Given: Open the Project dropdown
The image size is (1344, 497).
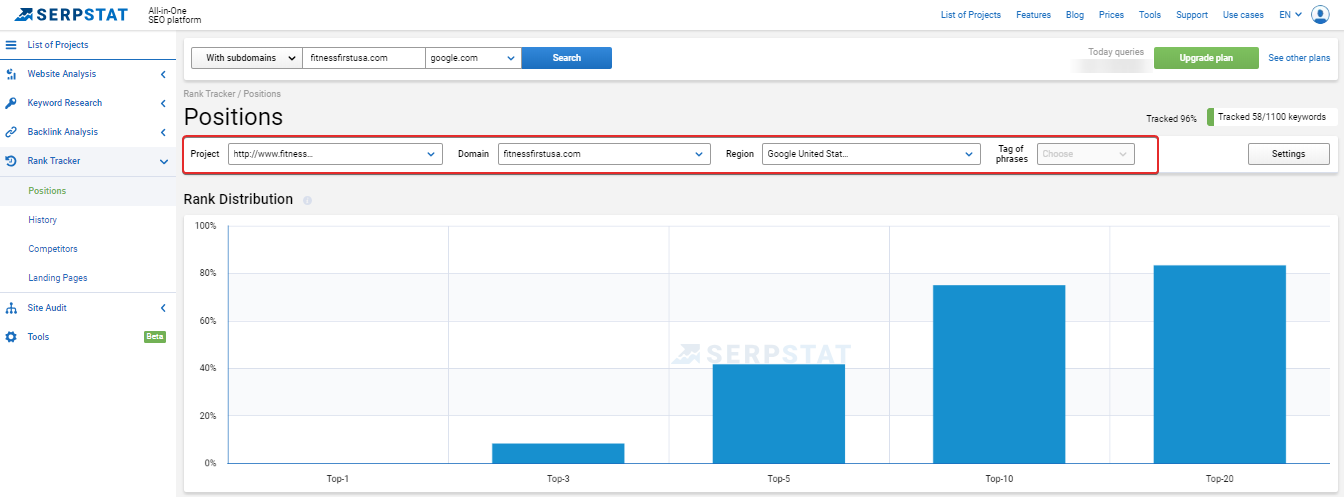Looking at the screenshot, I should (335, 154).
